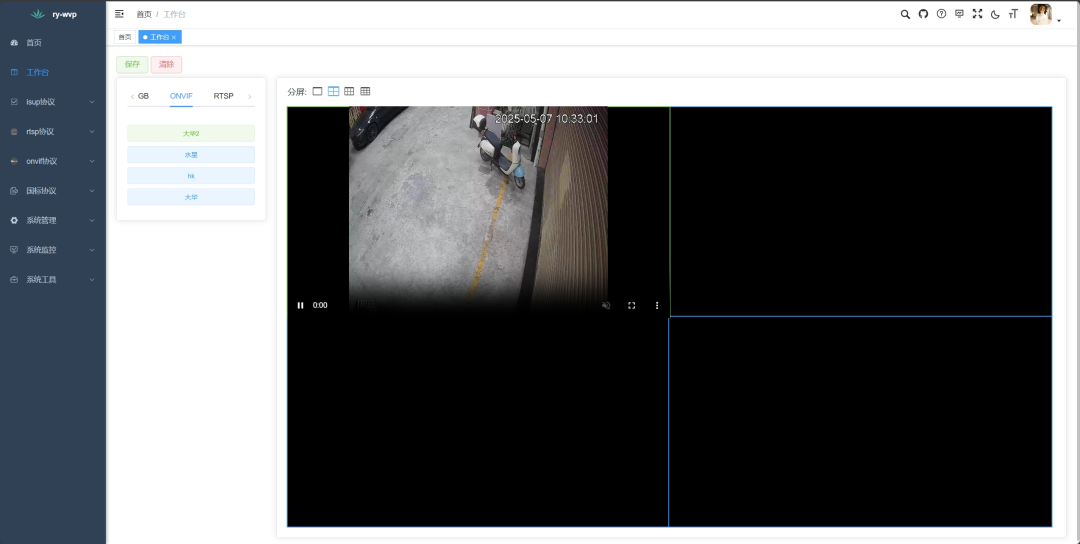
Task: Select single-screen split layout icon
Action: pyautogui.click(x=317, y=91)
